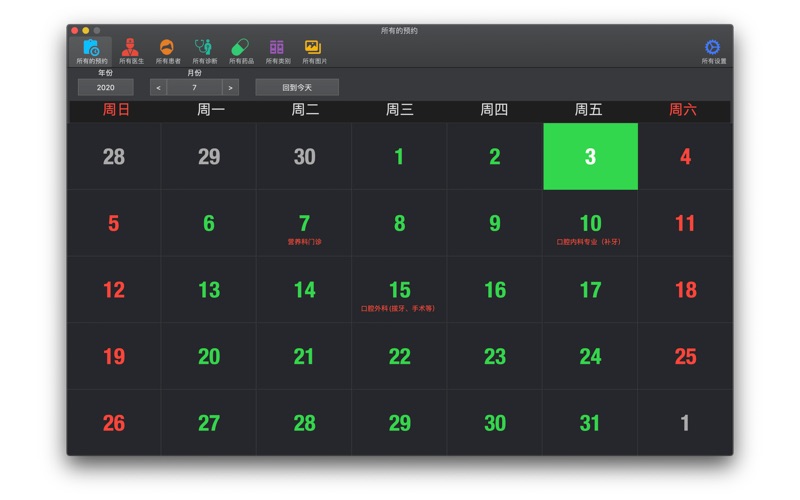Viewport: 800px width, 500px height.
Task: Open the 所有的预约 appointments view
Action: (92, 51)
